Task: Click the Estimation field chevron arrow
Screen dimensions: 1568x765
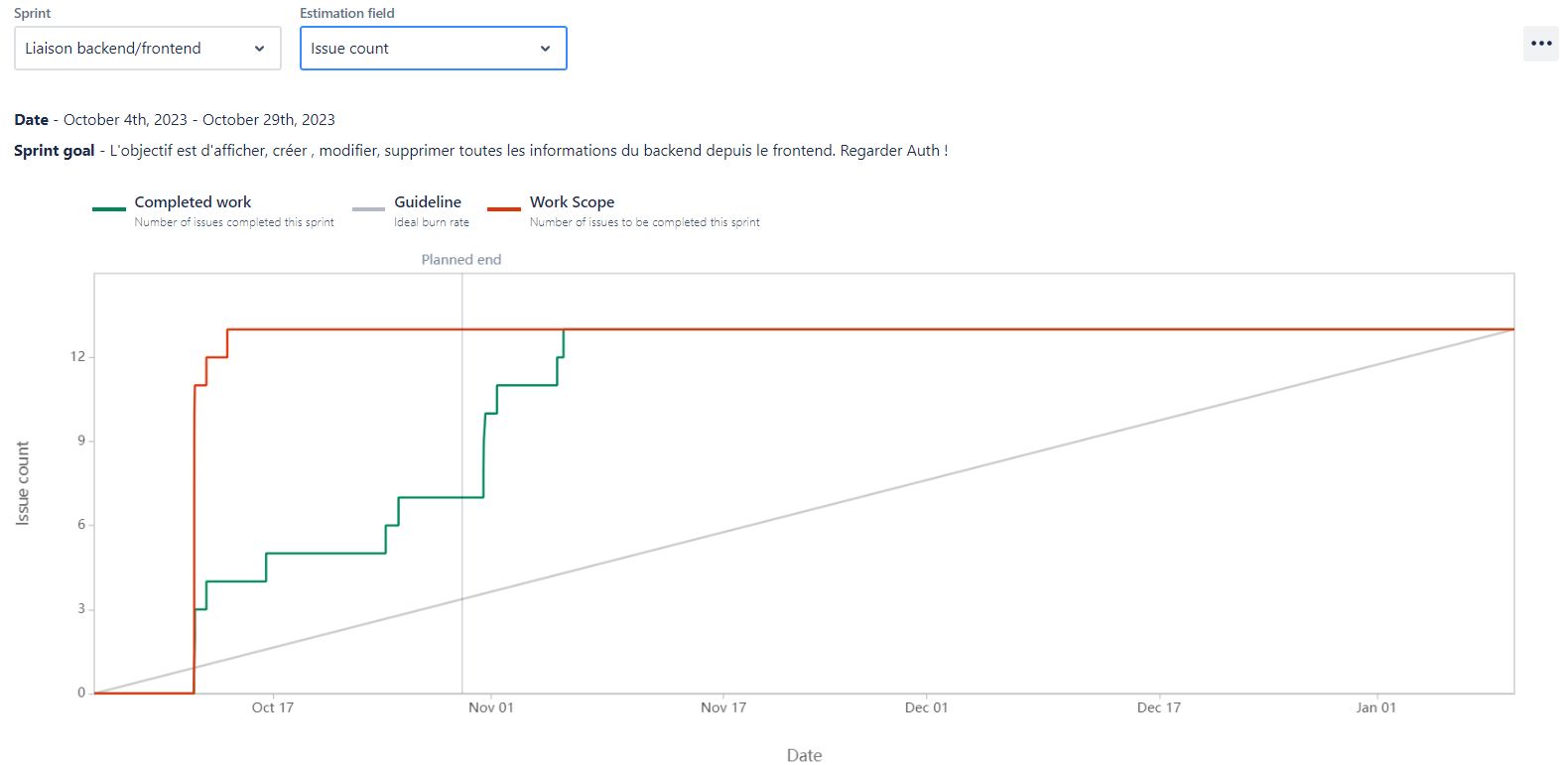Action: (x=545, y=49)
